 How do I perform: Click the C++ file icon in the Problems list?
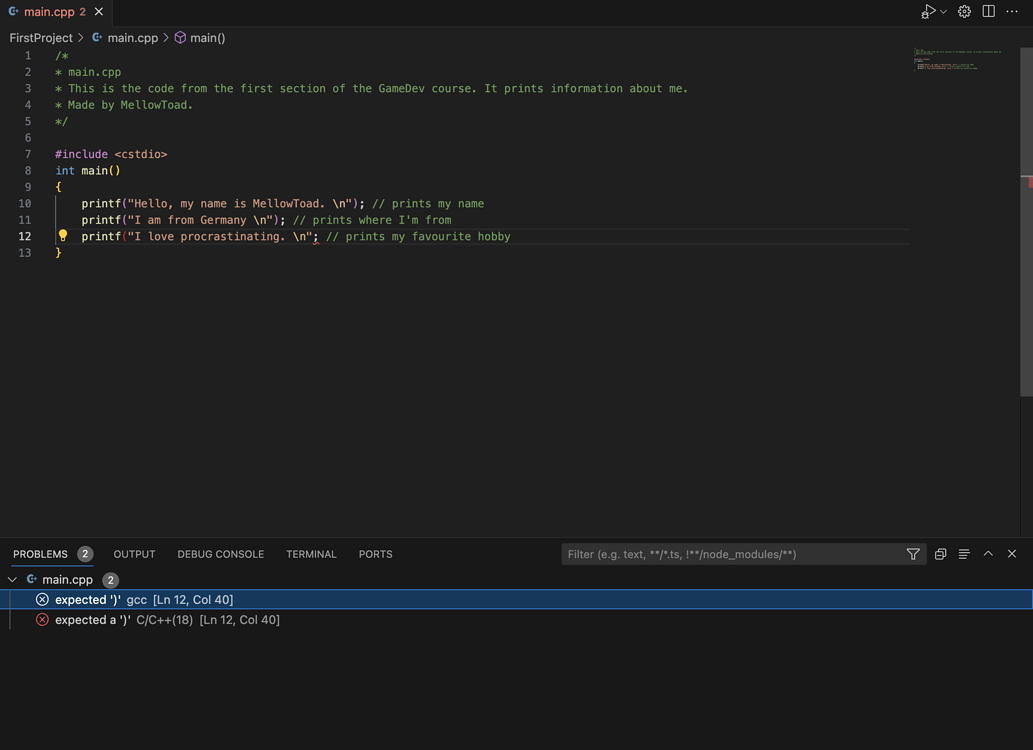point(31,580)
